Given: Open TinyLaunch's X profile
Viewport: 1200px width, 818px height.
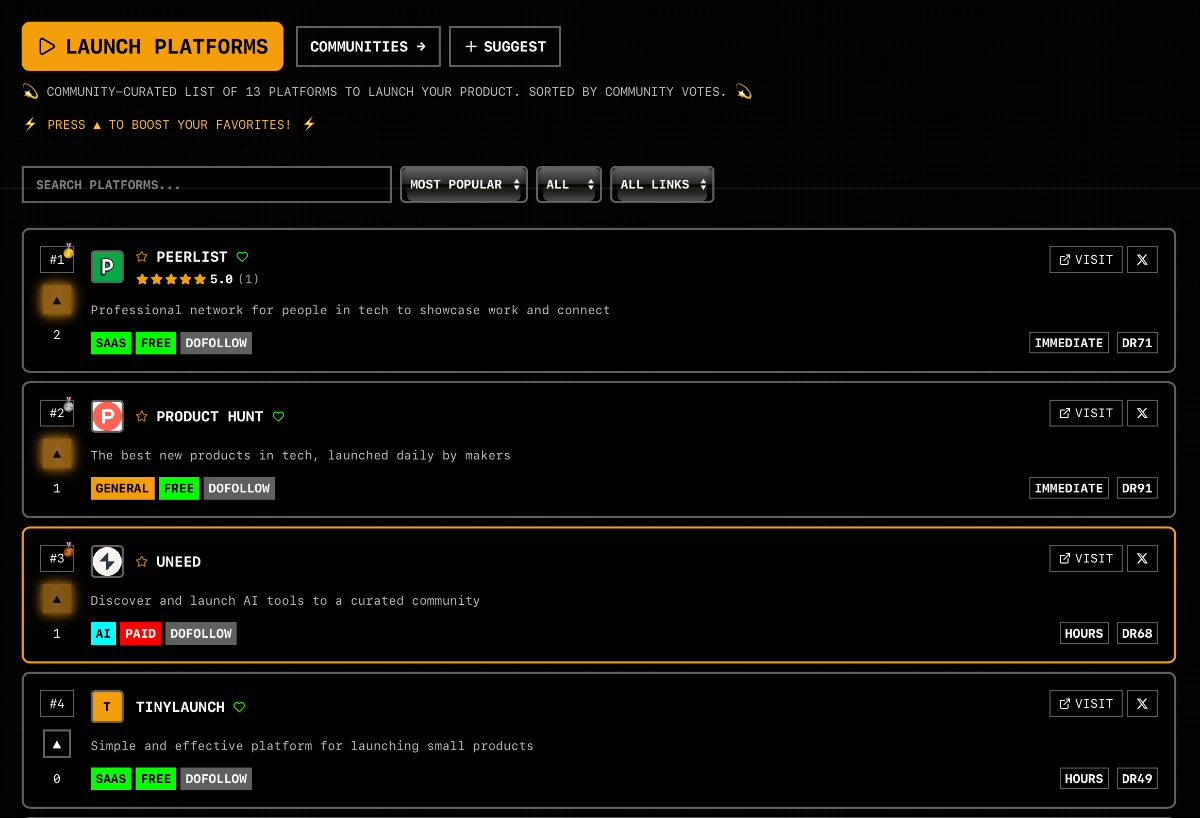Looking at the screenshot, I should coord(1142,703).
